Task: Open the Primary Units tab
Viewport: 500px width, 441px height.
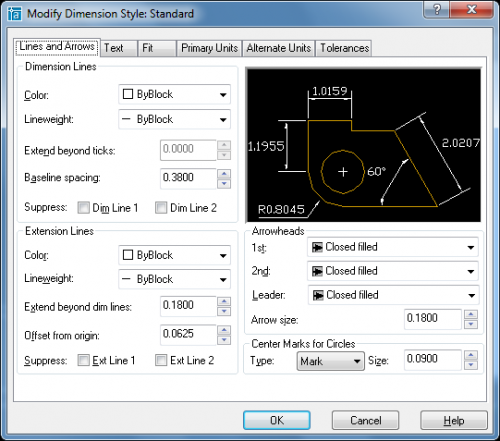Action: click(x=209, y=48)
